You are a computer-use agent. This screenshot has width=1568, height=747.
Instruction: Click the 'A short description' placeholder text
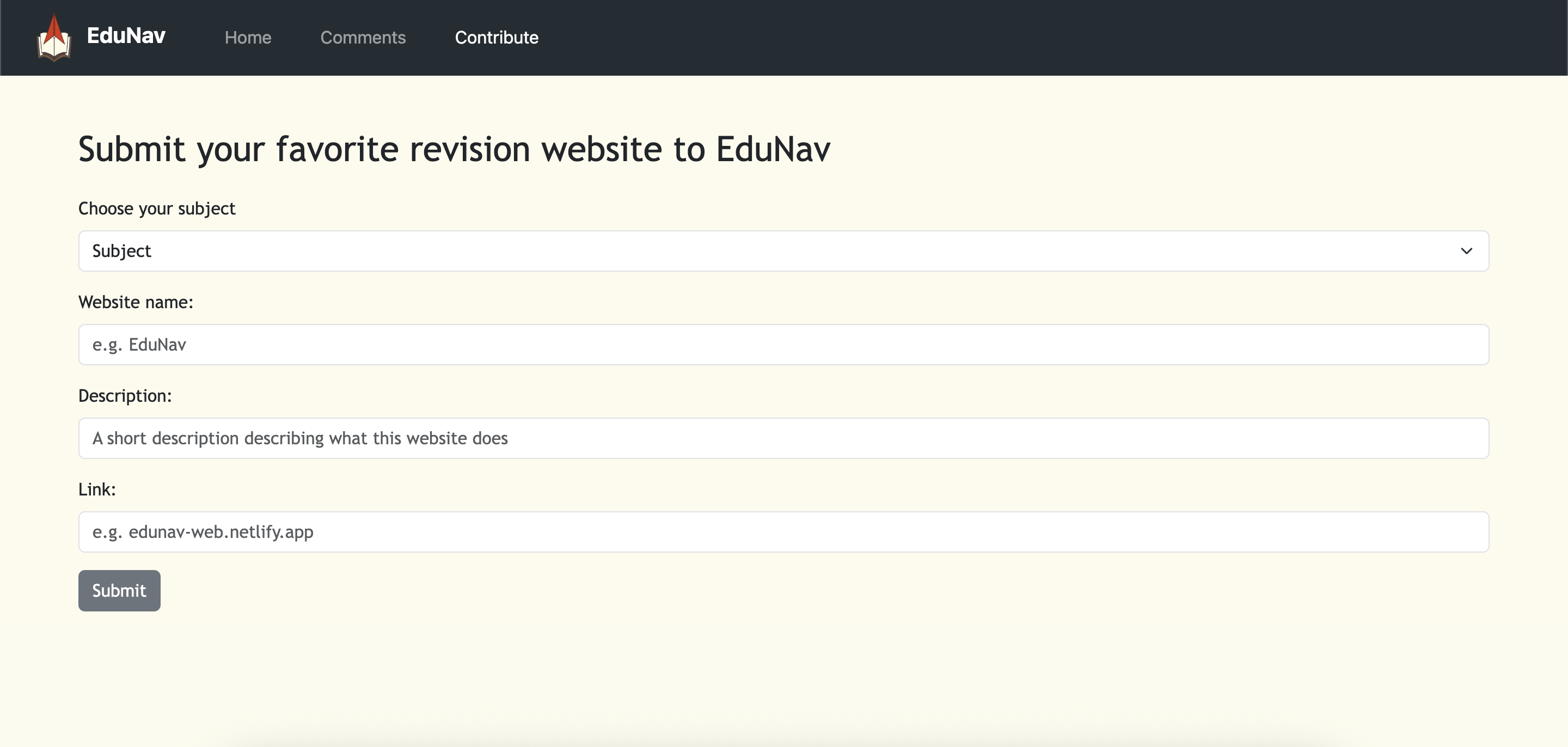299,438
